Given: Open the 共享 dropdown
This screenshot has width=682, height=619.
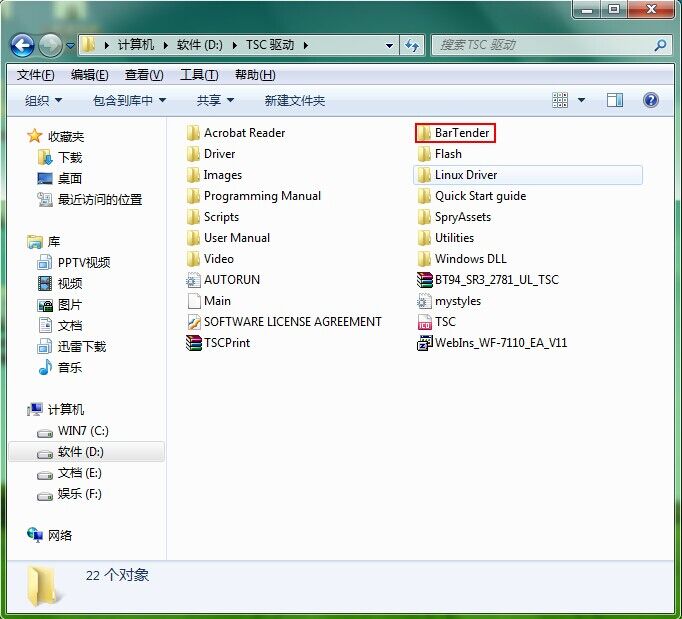Looking at the screenshot, I should point(215,100).
